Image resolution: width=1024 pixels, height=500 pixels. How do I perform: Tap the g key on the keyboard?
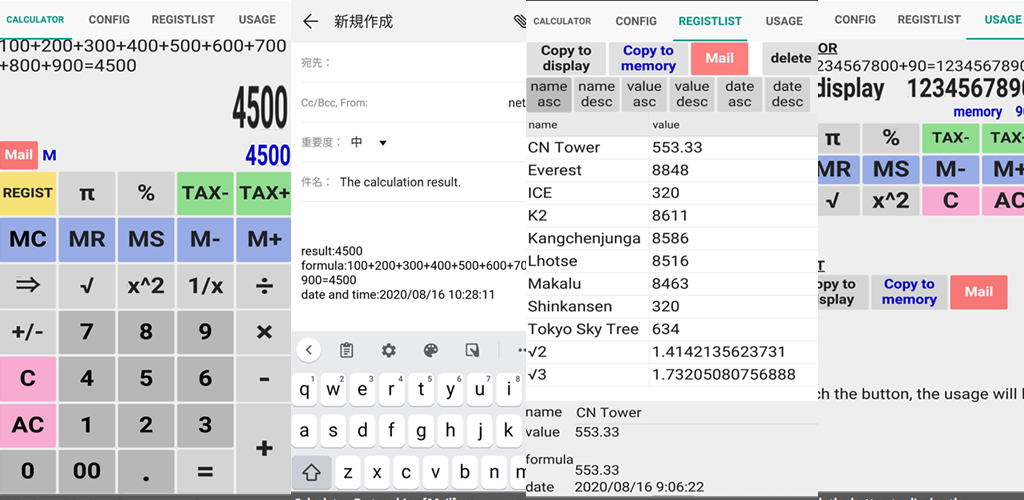(x=421, y=431)
